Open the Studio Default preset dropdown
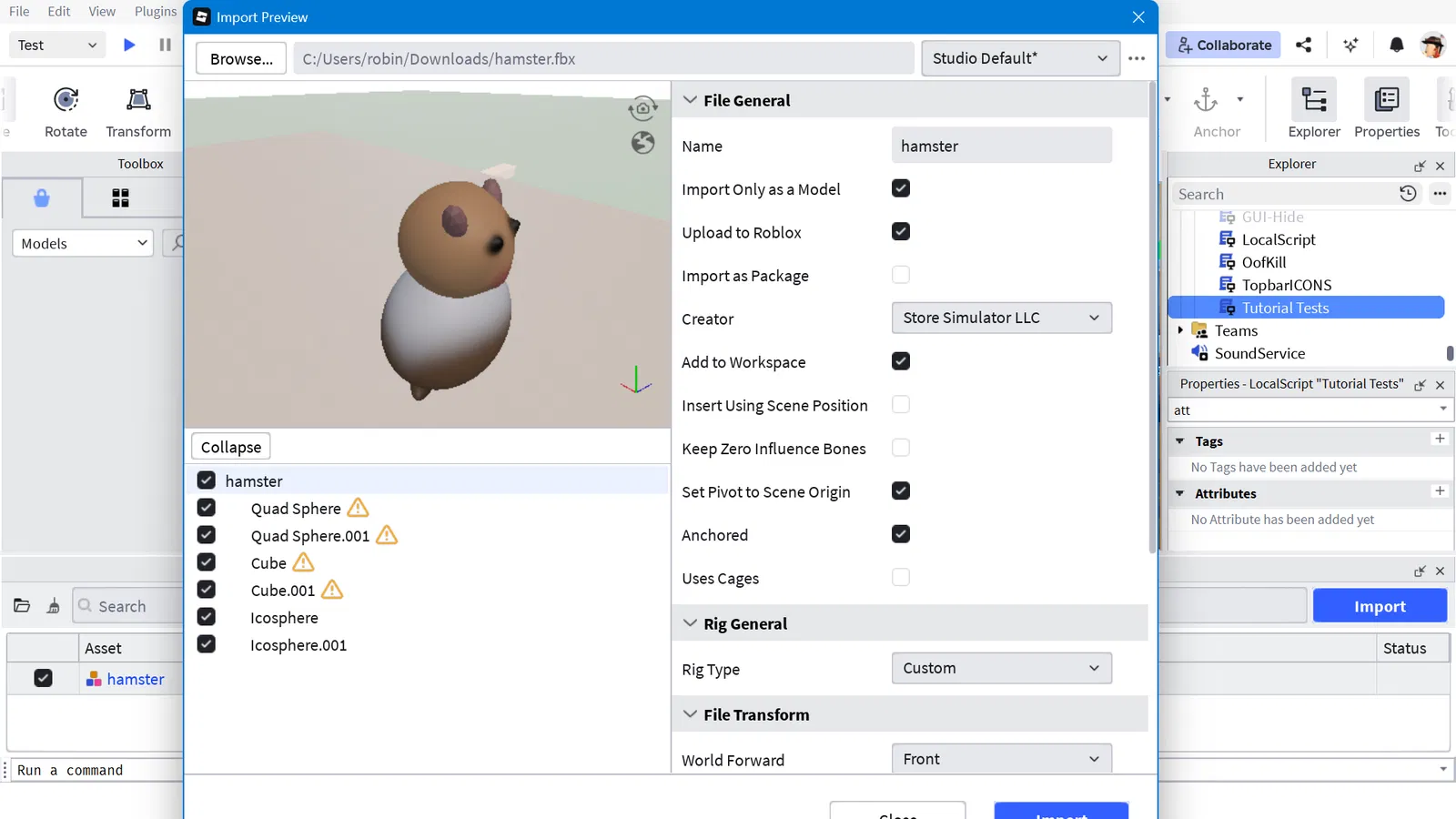 click(x=1020, y=58)
